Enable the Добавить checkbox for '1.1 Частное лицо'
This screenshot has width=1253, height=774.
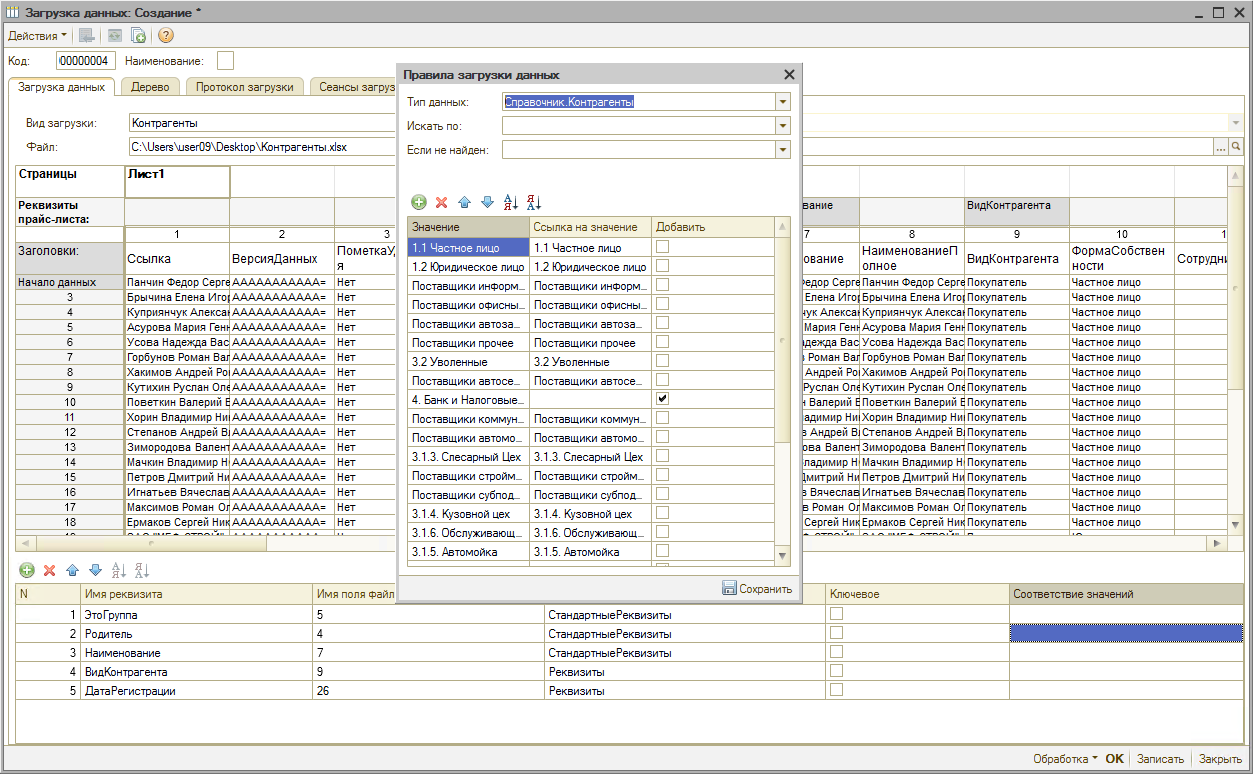click(662, 246)
